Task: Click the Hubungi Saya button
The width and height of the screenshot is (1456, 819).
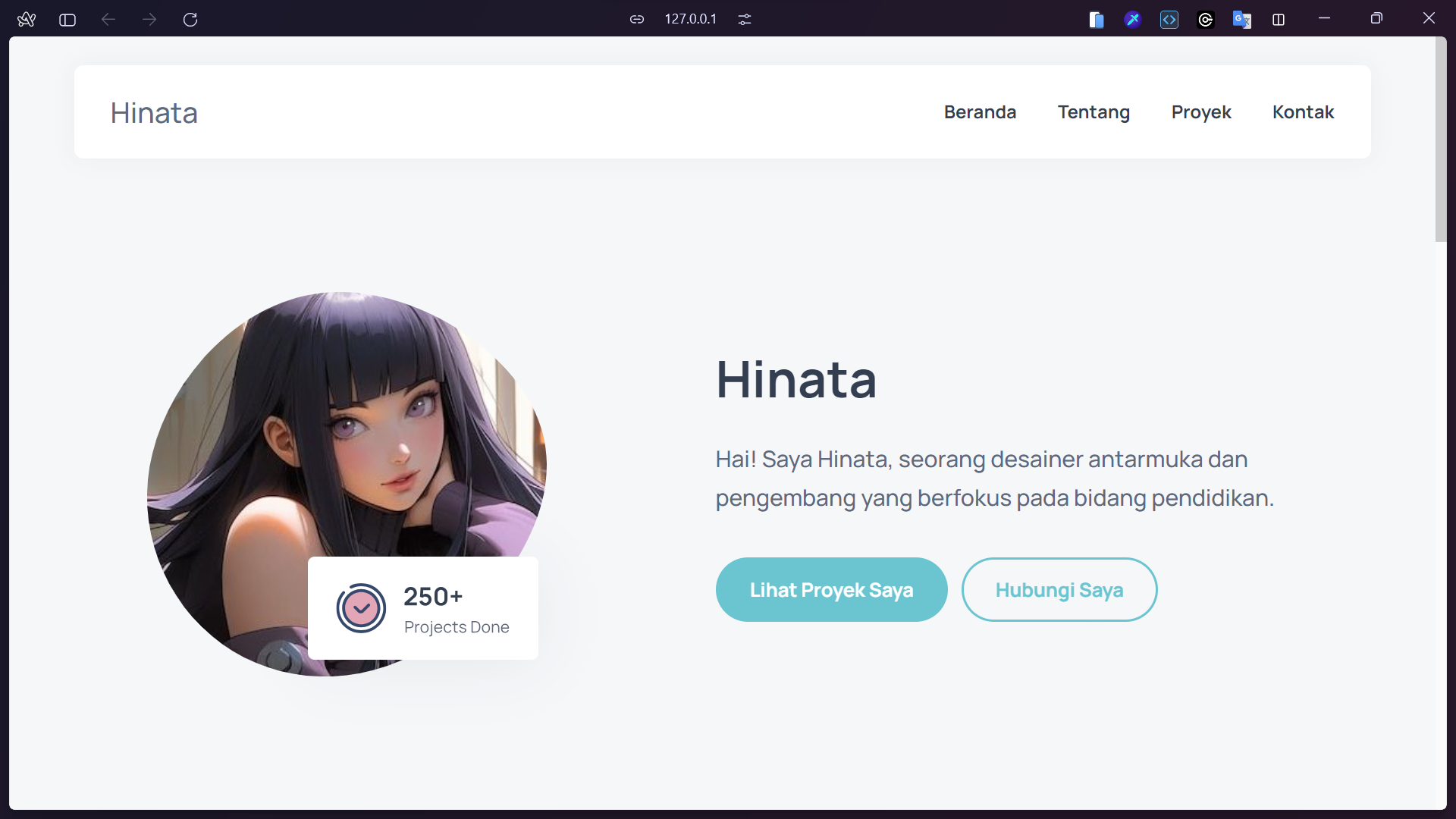Action: click(x=1059, y=590)
